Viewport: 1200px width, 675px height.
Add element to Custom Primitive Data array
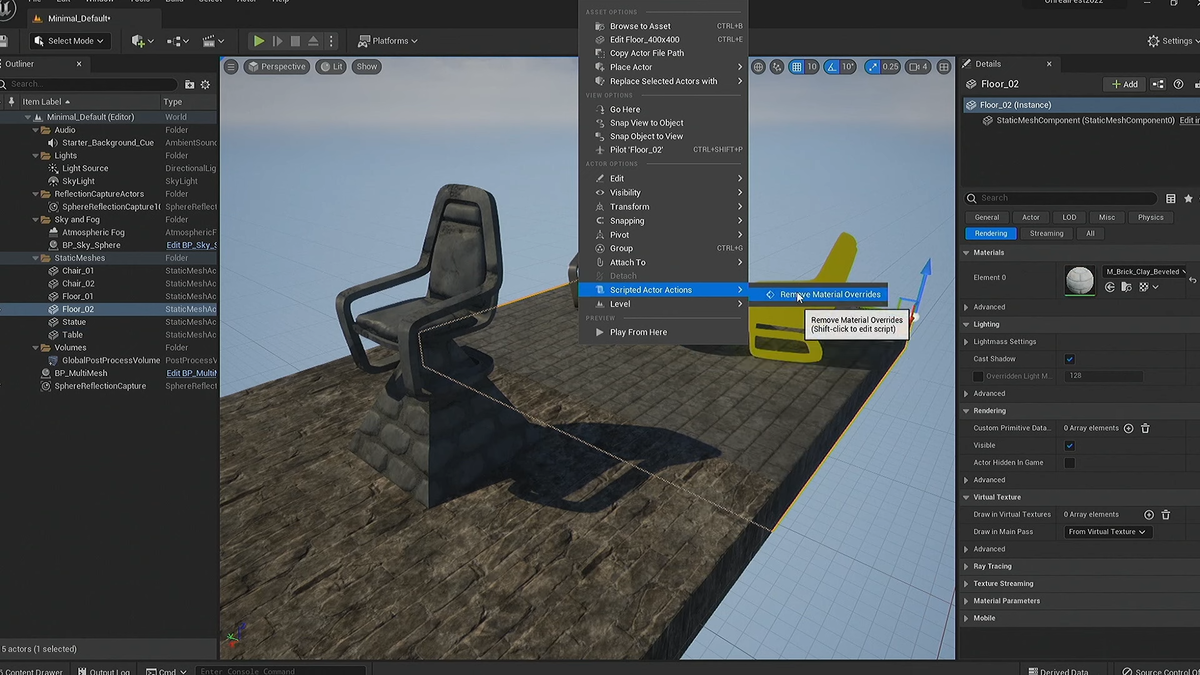coord(1128,428)
